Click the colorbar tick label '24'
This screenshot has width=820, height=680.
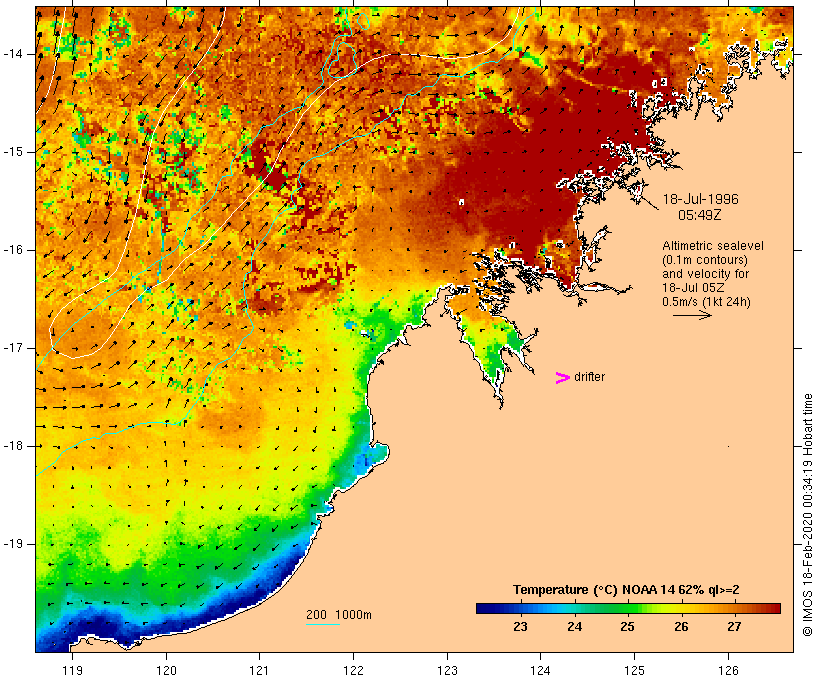pyautogui.click(x=574, y=627)
